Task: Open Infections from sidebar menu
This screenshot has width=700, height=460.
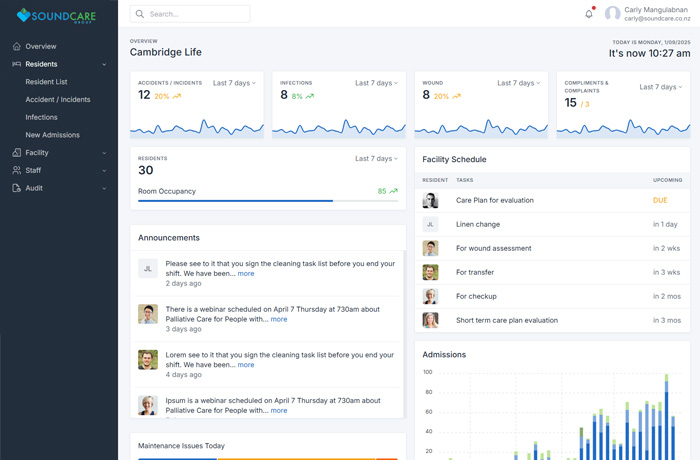Action: point(42,117)
